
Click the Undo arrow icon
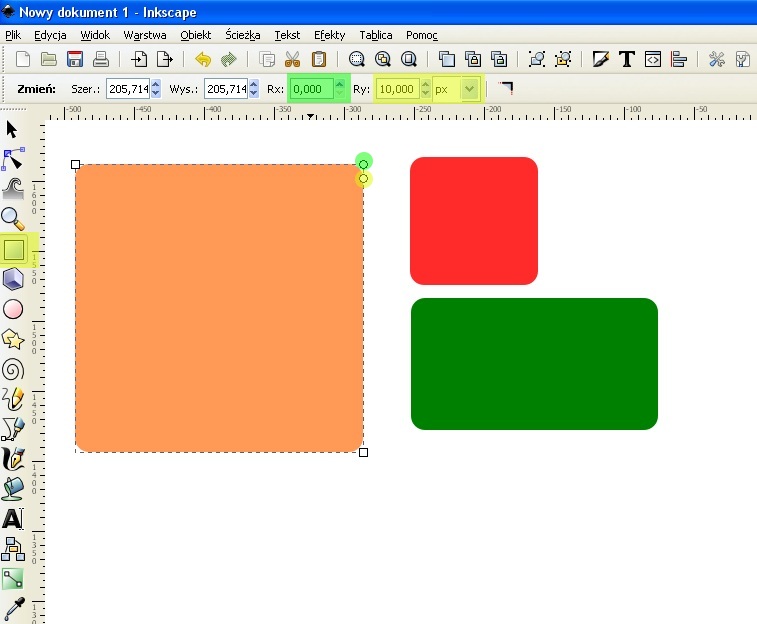coord(203,59)
